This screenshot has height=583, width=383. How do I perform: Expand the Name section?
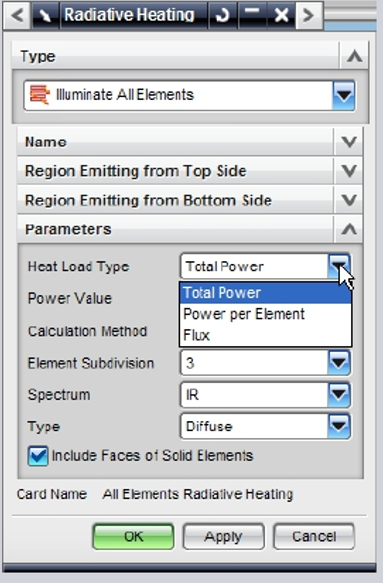coord(349,142)
